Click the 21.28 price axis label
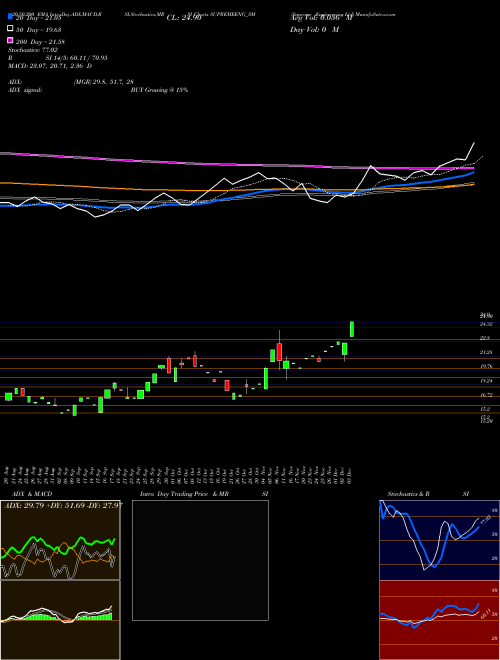Viewport: 500px width, 660px height. click(487, 352)
